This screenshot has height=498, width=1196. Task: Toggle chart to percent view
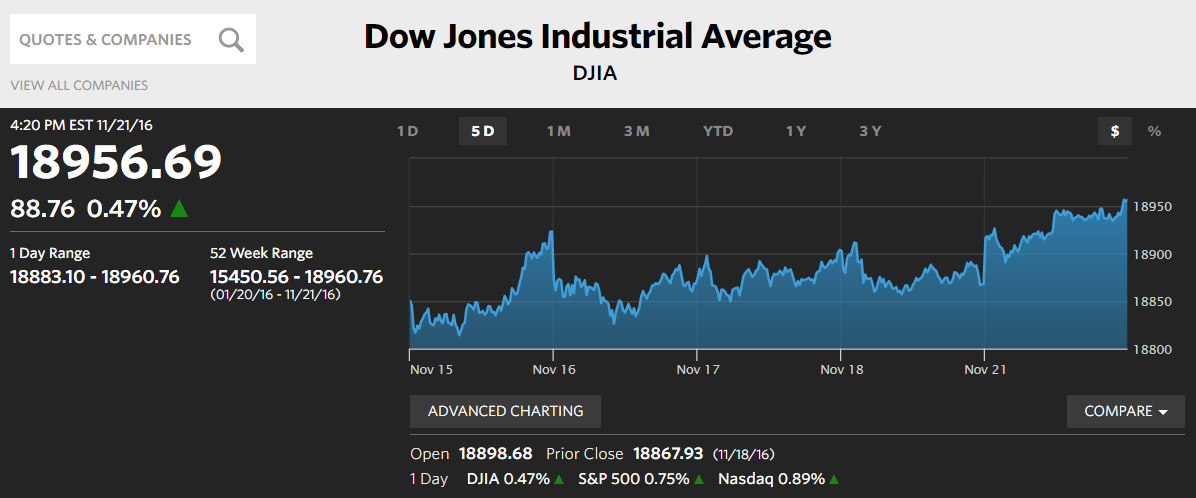[1154, 131]
